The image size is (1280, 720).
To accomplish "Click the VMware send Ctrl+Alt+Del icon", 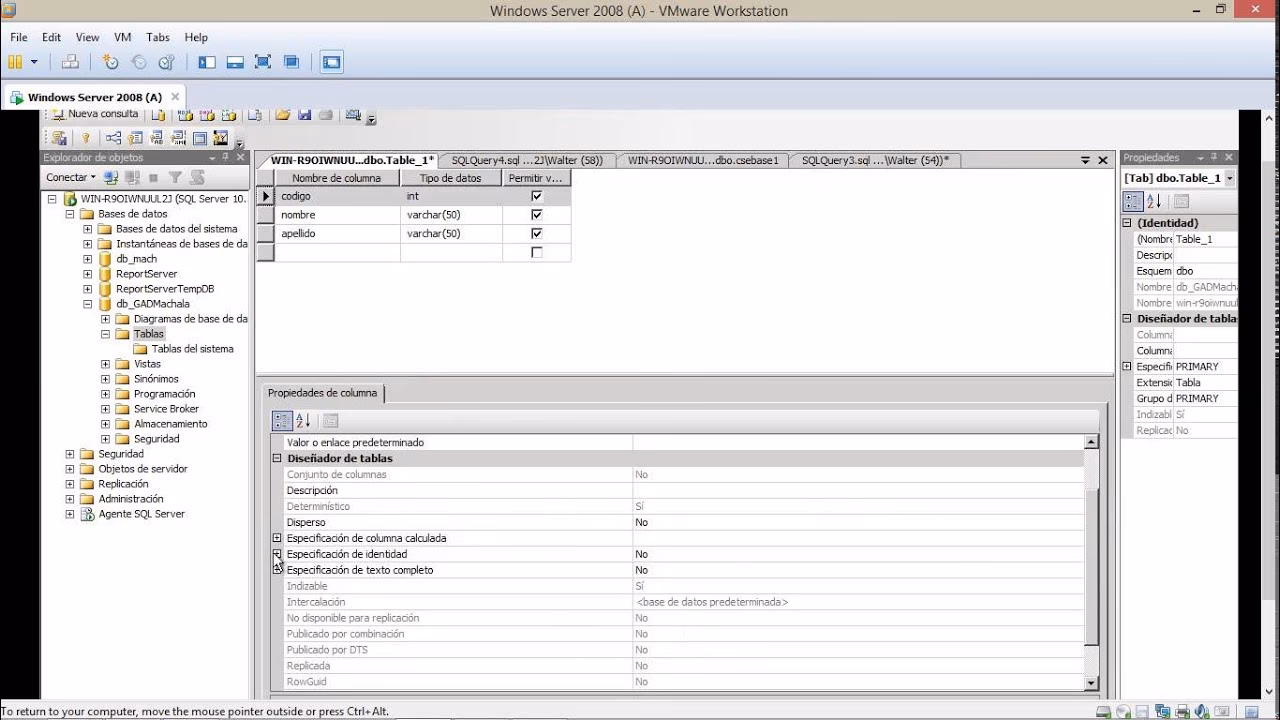I will click(70, 62).
